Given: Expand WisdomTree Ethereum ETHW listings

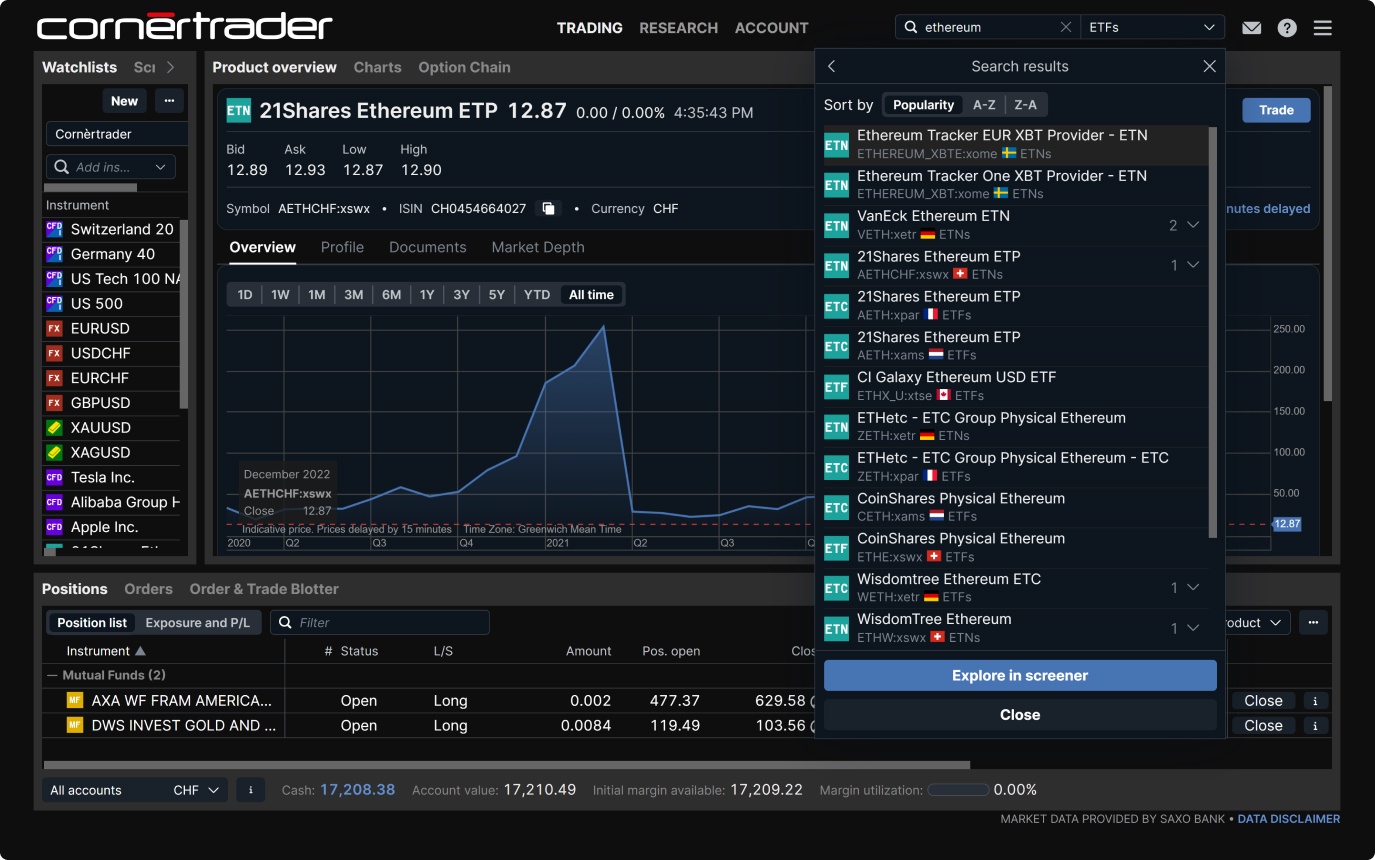Looking at the screenshot, I should (x=1192, y=629).
